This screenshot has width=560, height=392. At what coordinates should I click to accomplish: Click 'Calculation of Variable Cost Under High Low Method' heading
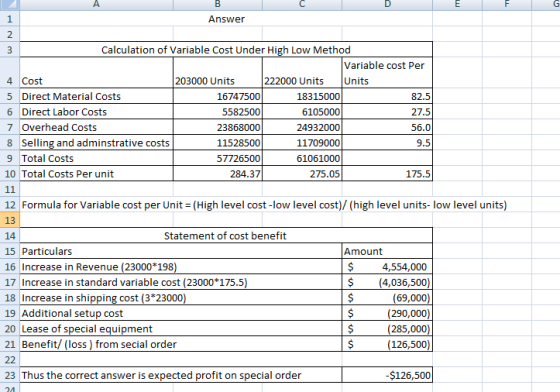tap(226, 50)
